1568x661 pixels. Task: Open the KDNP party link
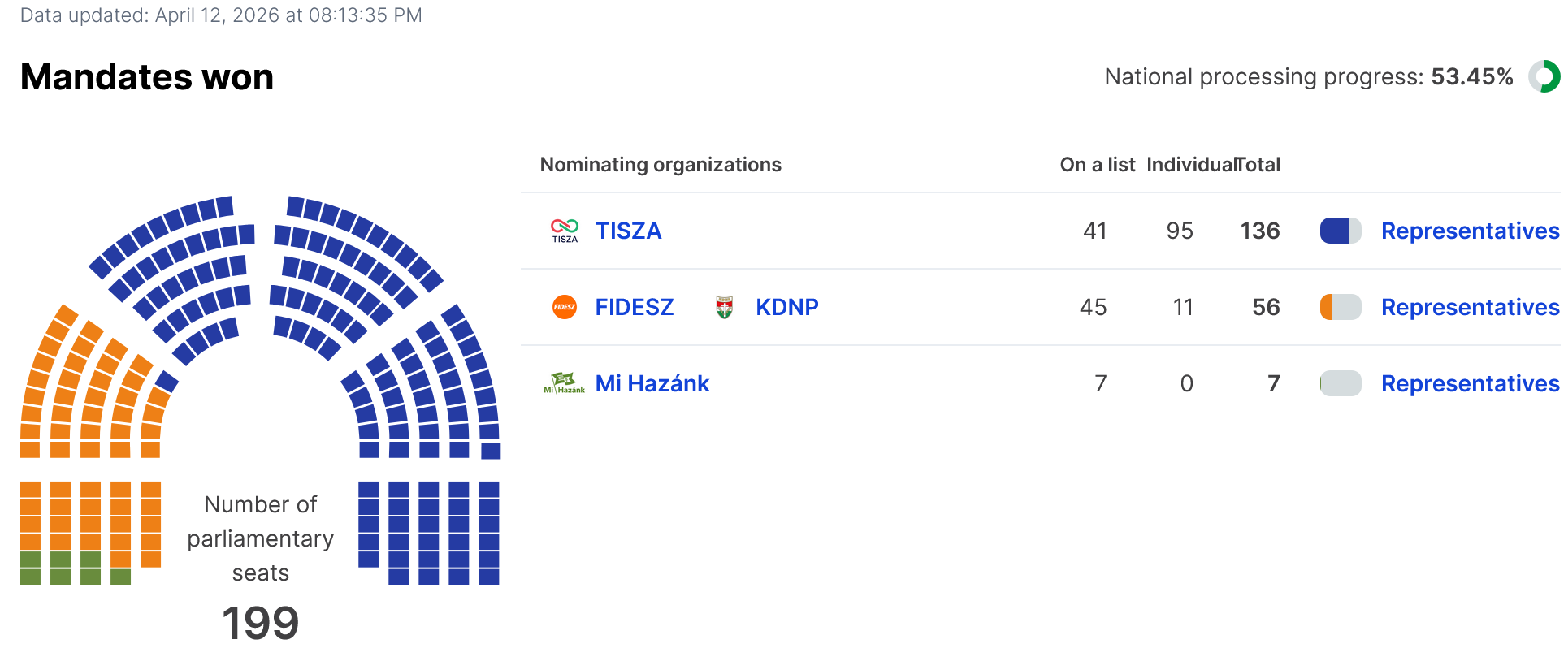click(786, 307)
